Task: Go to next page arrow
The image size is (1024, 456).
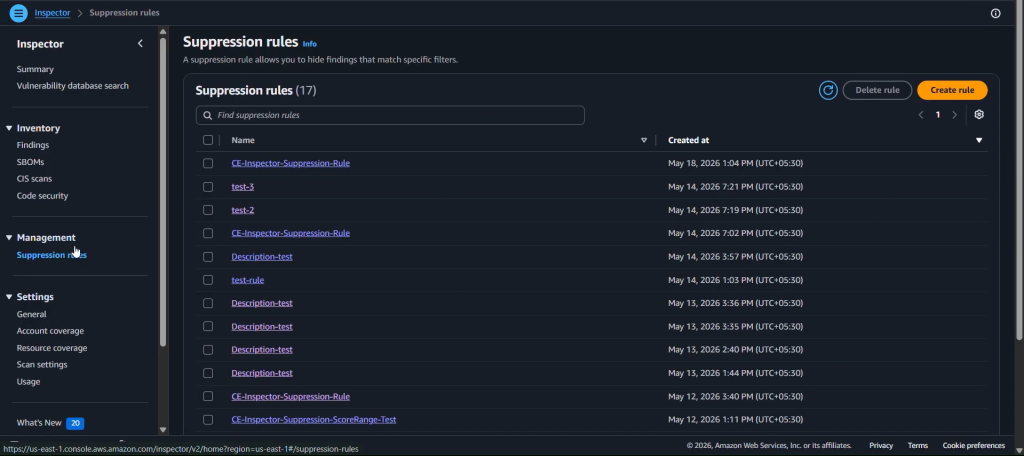Action: (x=954, y=115)
